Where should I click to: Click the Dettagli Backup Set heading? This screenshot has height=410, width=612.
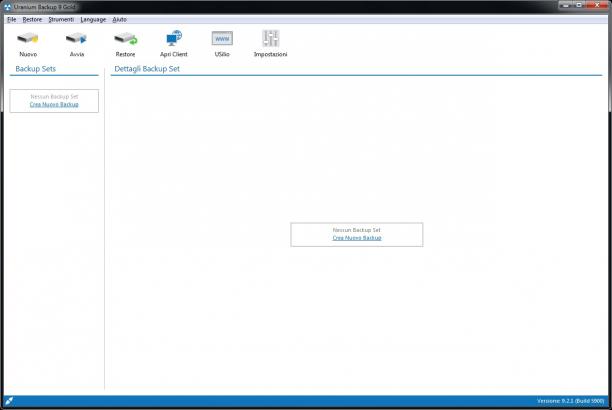click(x=147, y=69)
